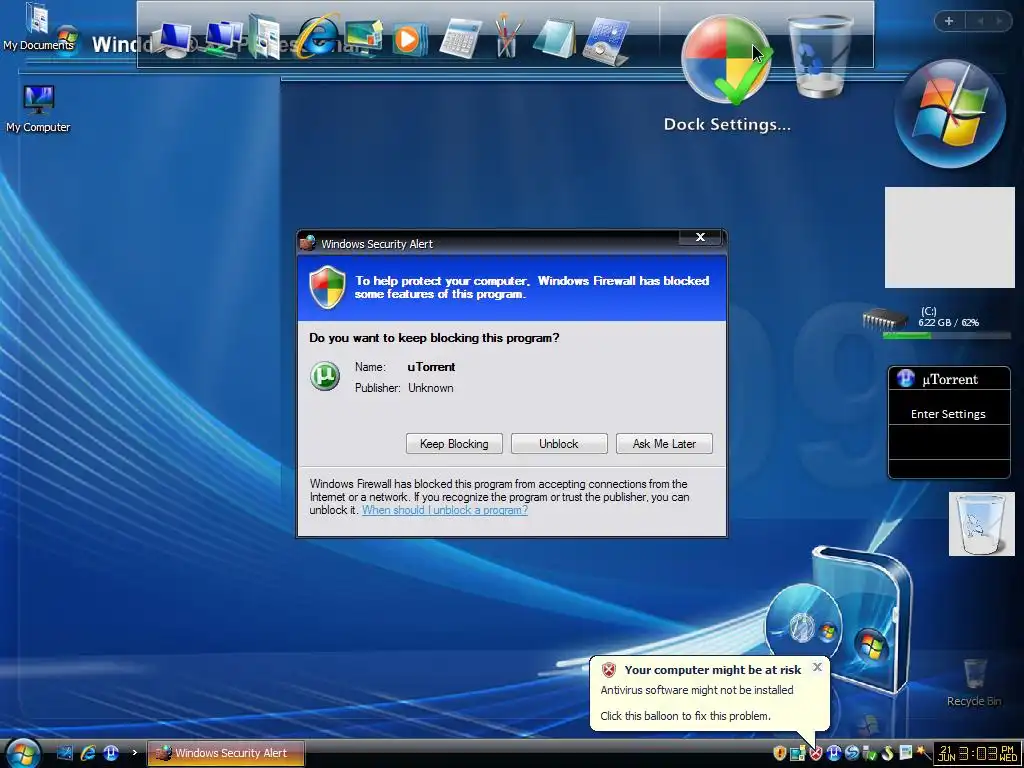Screen dimensions: 1024x768
Task: Click the yellow security shield tray icon
Action: (779, 753)
